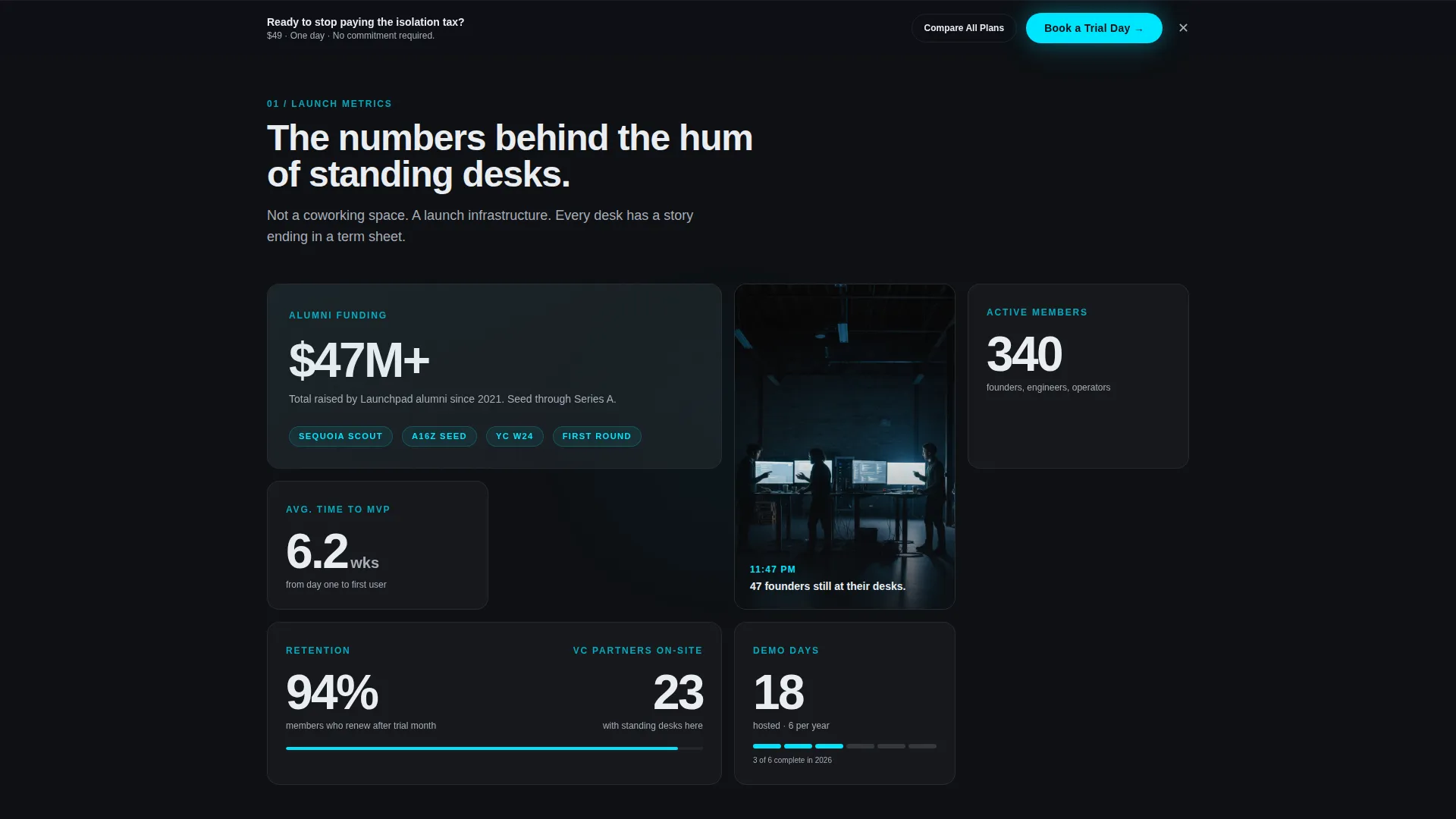Click the 94% retention progress bar
The image size is (1456, 819).
point(494,748)
